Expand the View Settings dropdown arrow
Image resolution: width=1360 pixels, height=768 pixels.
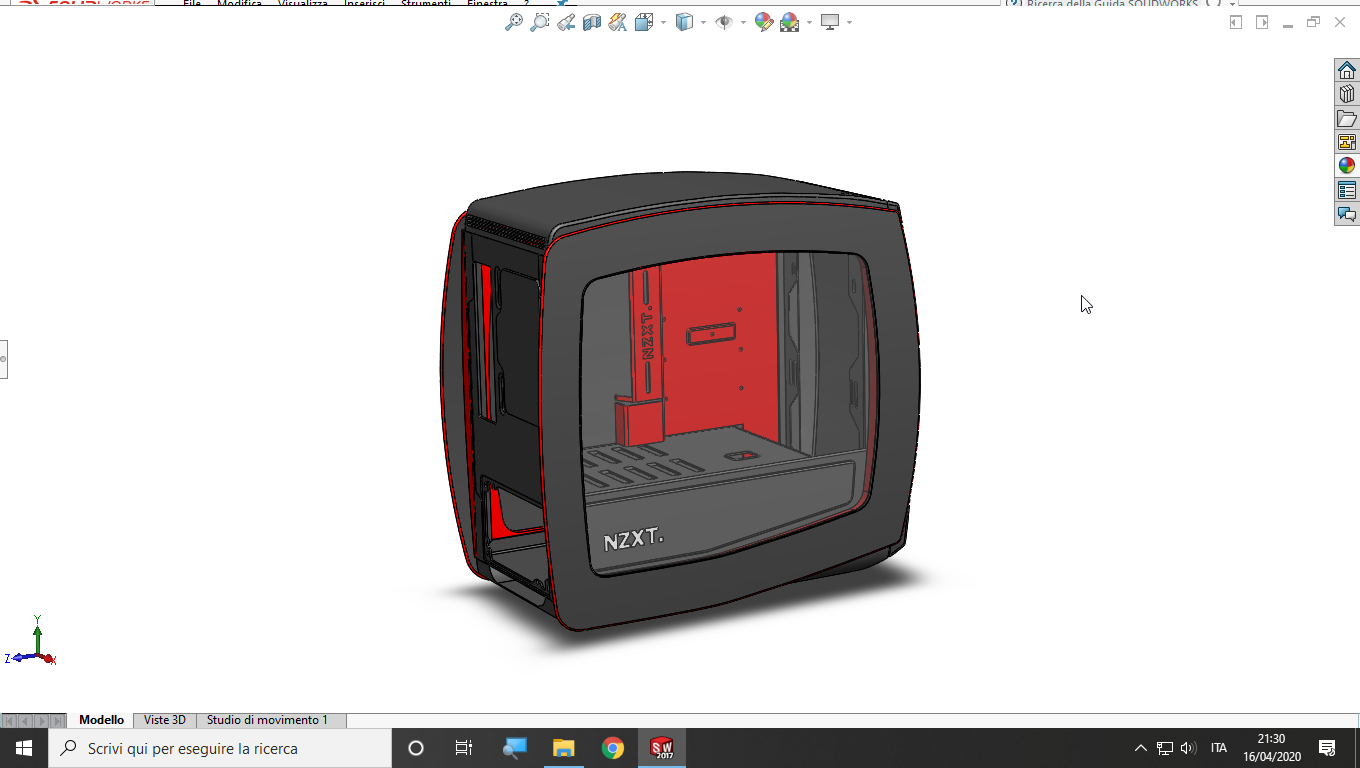[x=849, y=22]
